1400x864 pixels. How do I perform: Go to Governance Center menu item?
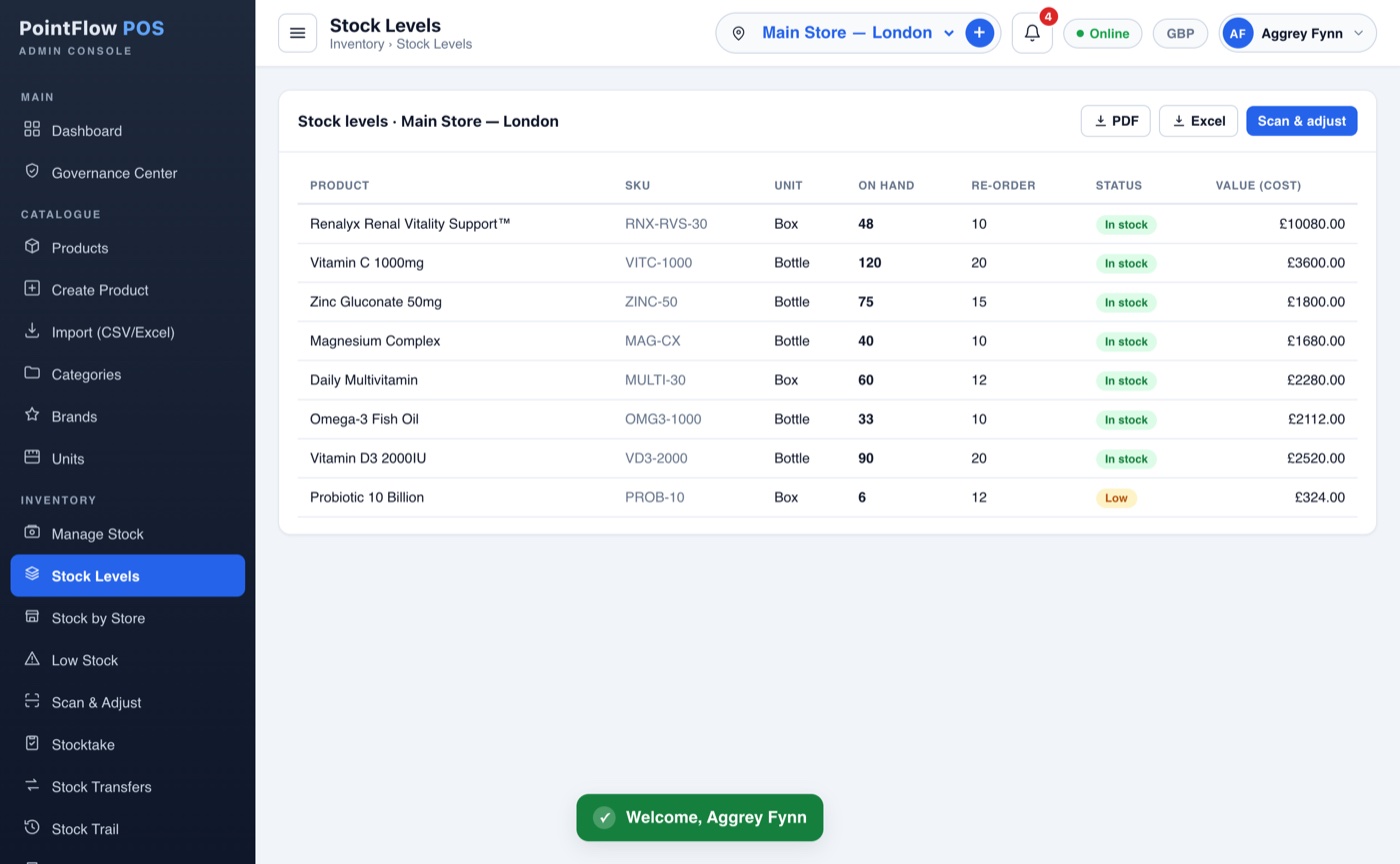pos(128,172)
